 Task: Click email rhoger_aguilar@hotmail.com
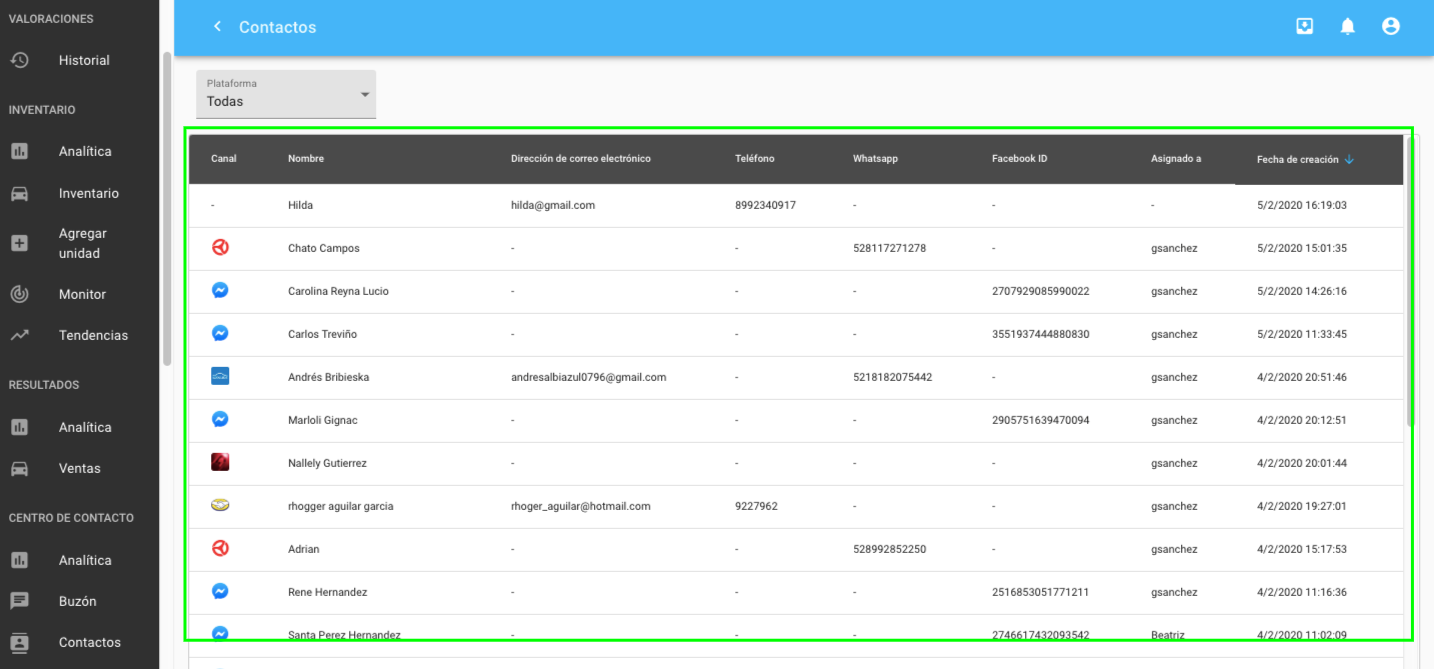pos(581,506)
